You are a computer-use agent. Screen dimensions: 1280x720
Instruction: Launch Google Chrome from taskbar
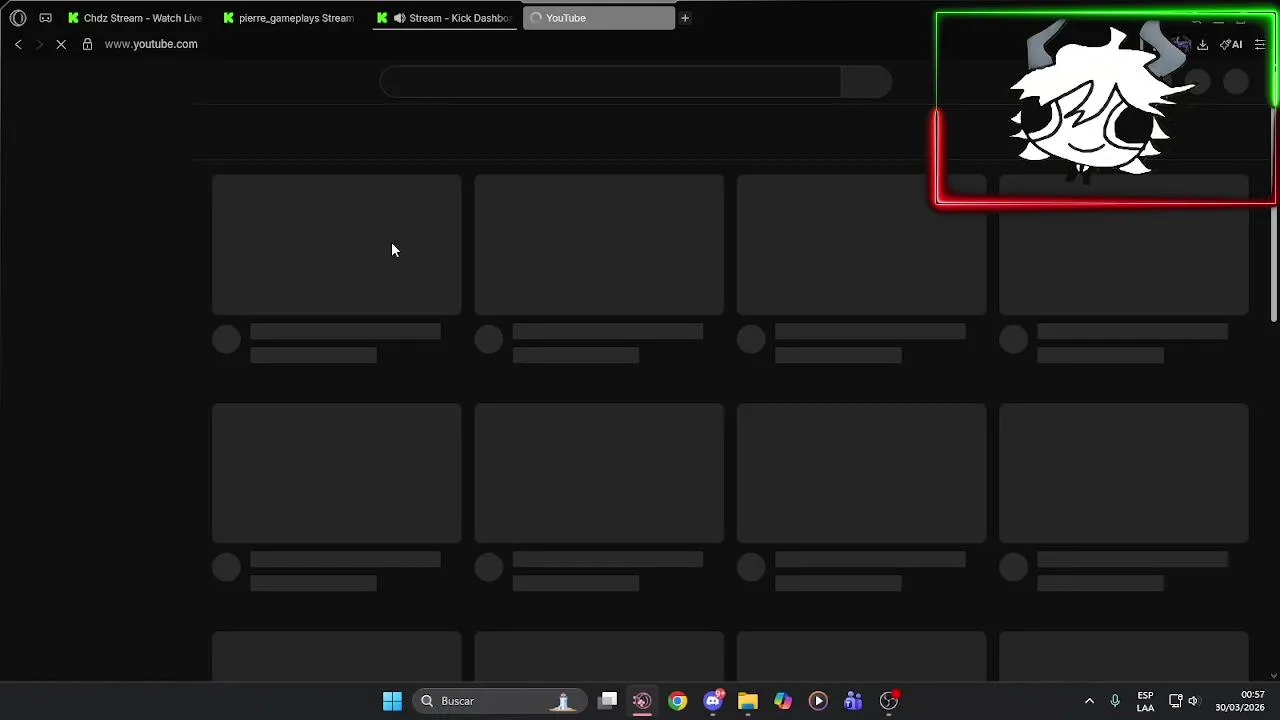678,701
